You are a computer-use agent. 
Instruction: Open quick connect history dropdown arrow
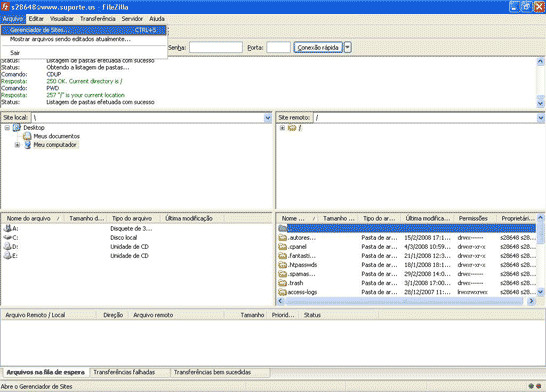(x=348, y=47)
